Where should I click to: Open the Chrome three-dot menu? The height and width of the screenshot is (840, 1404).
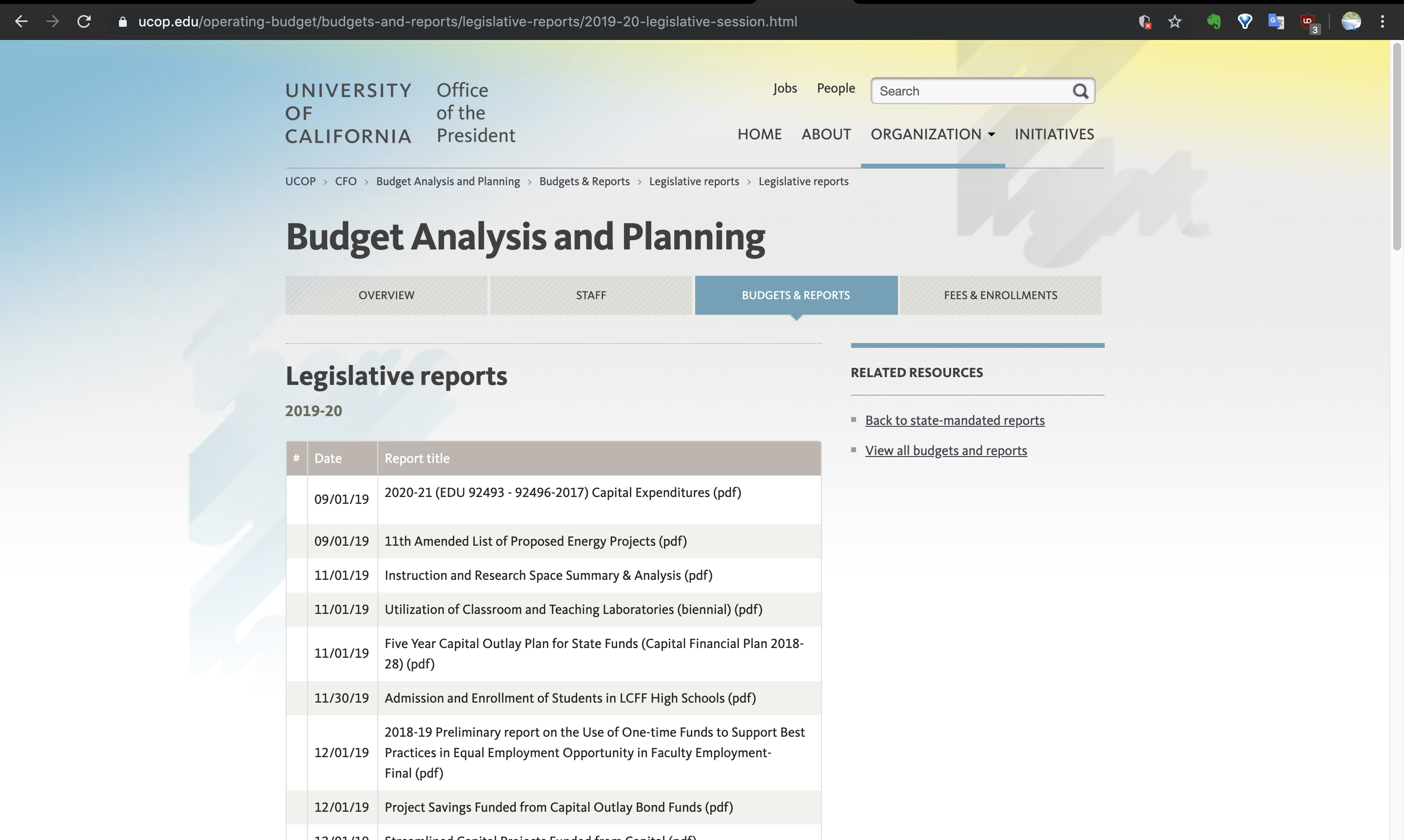click(x=1383, y=21)
